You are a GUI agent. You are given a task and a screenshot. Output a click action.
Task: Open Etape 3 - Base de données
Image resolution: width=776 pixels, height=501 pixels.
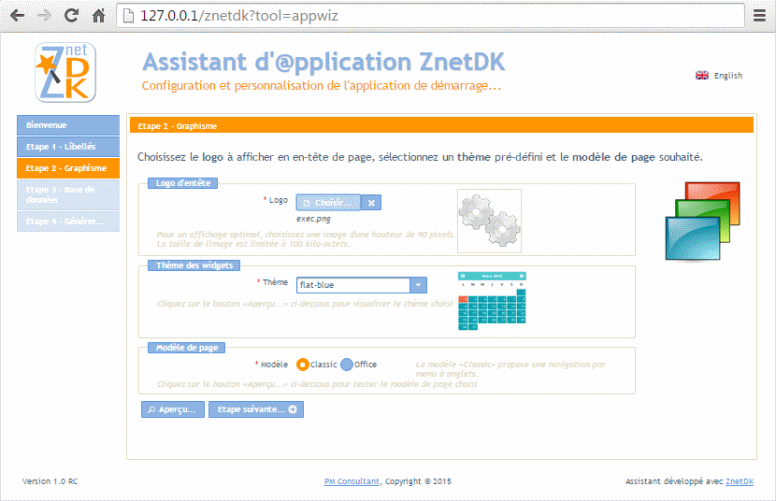click(x=68, y=195)
